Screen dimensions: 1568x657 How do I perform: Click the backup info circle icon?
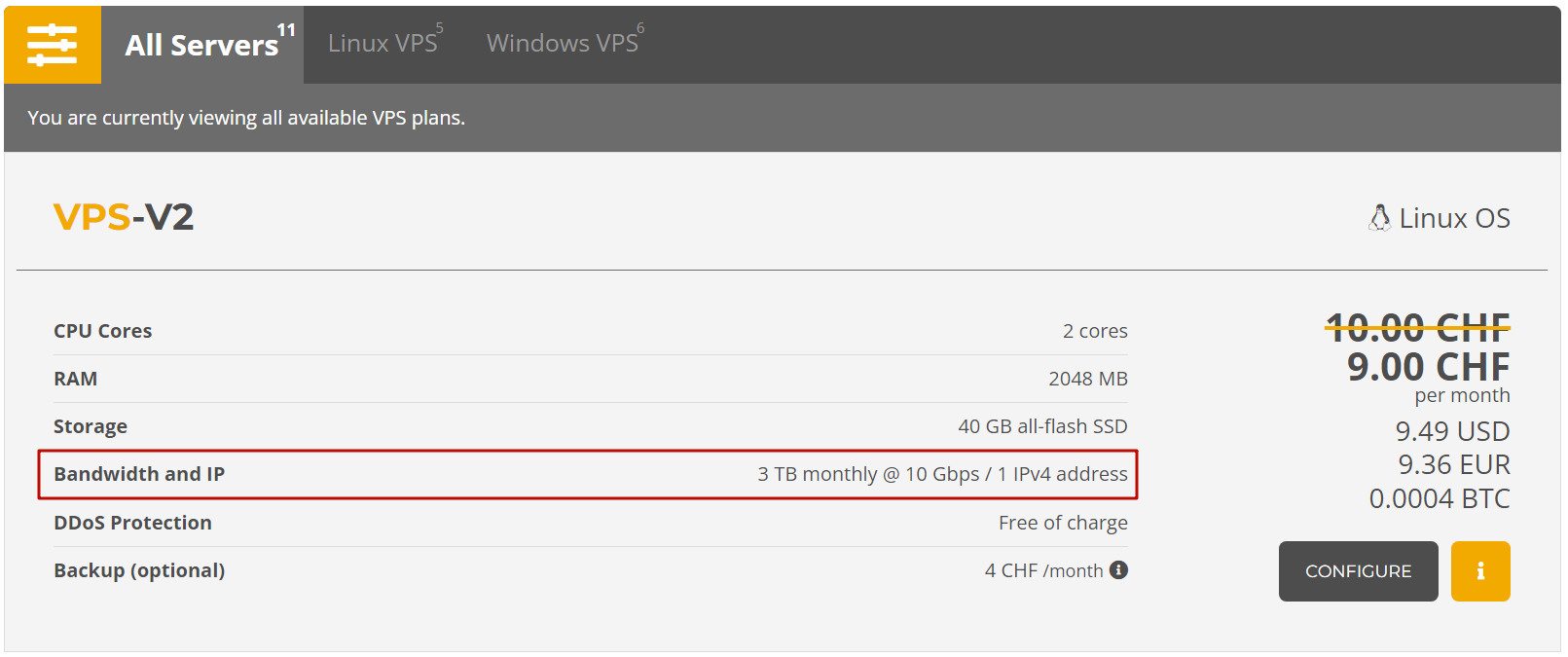pos(1118,570)
